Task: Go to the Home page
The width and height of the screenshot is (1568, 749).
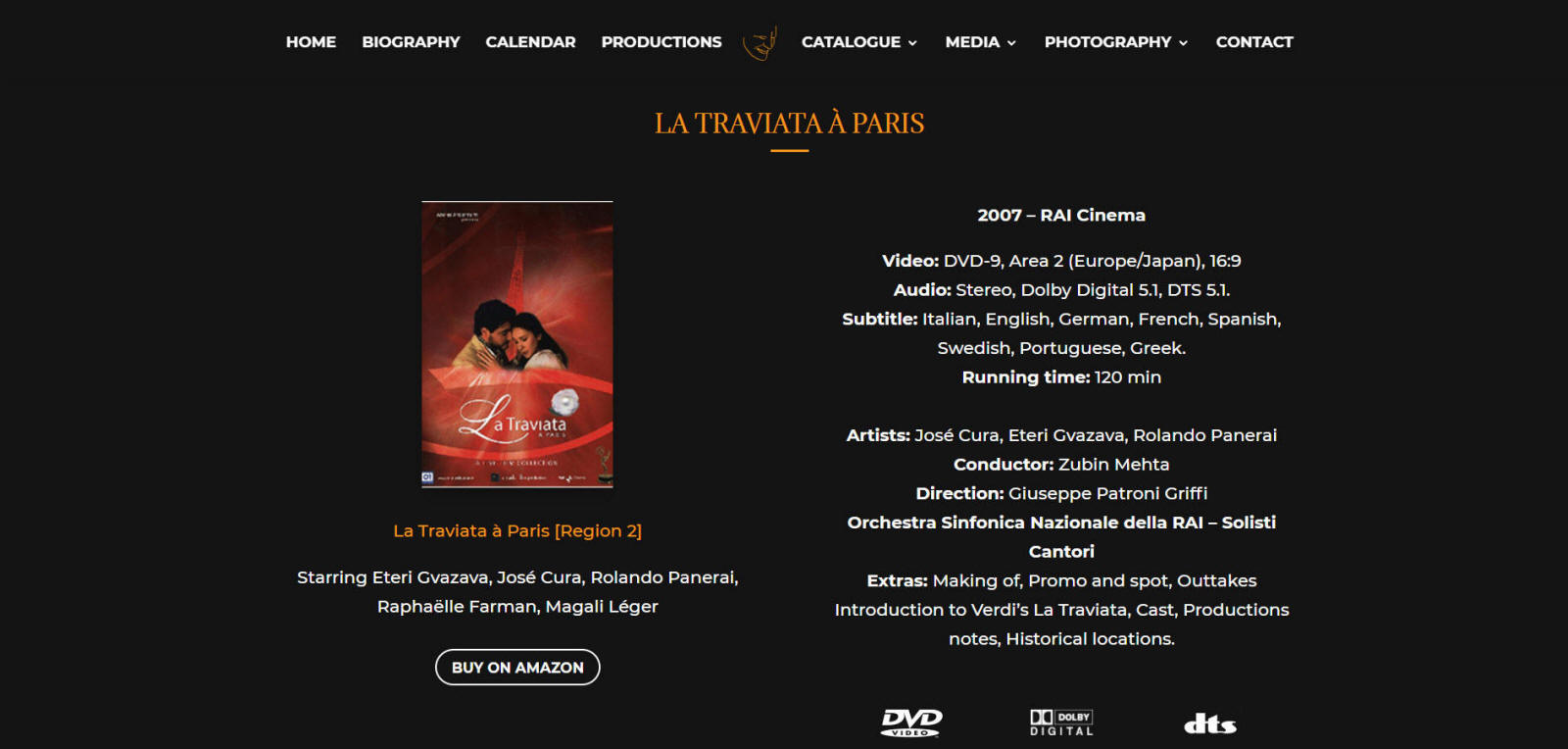Action: pos(311,42)
